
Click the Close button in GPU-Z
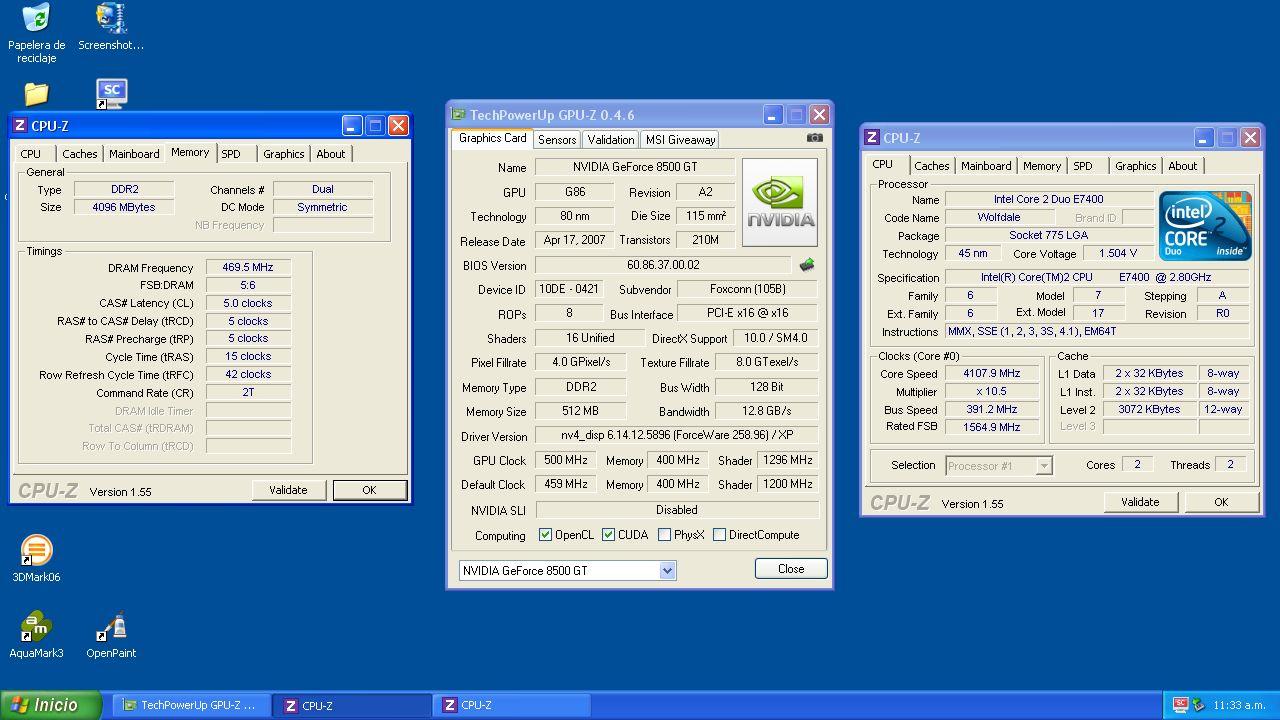point(791,569)
